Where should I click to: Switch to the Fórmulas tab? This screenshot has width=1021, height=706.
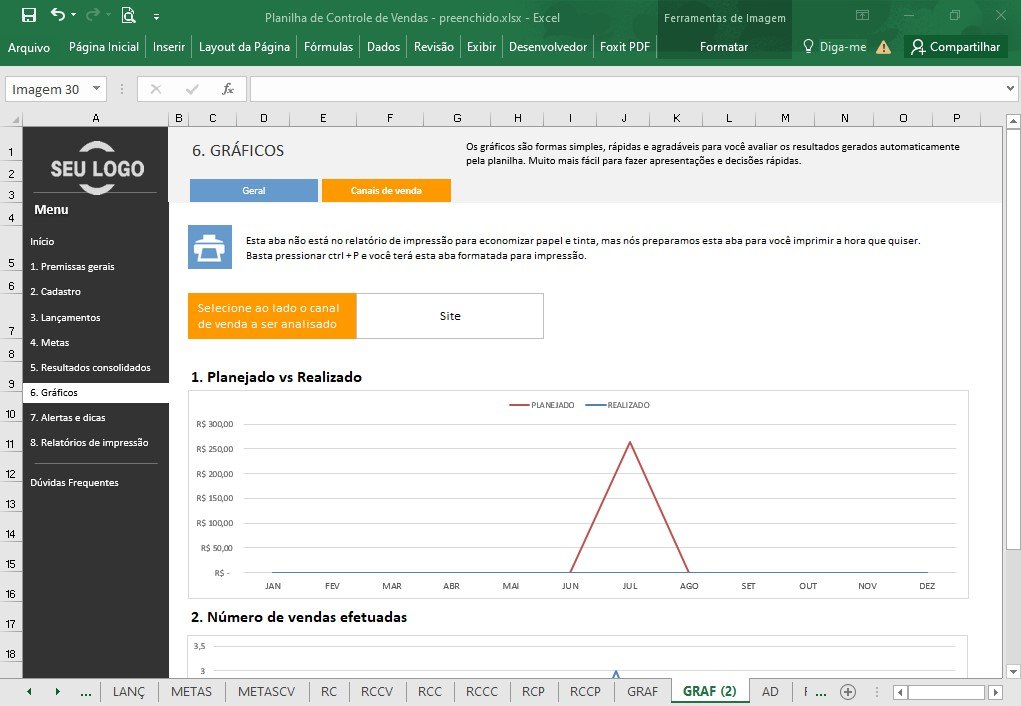[x=328, y=47]
